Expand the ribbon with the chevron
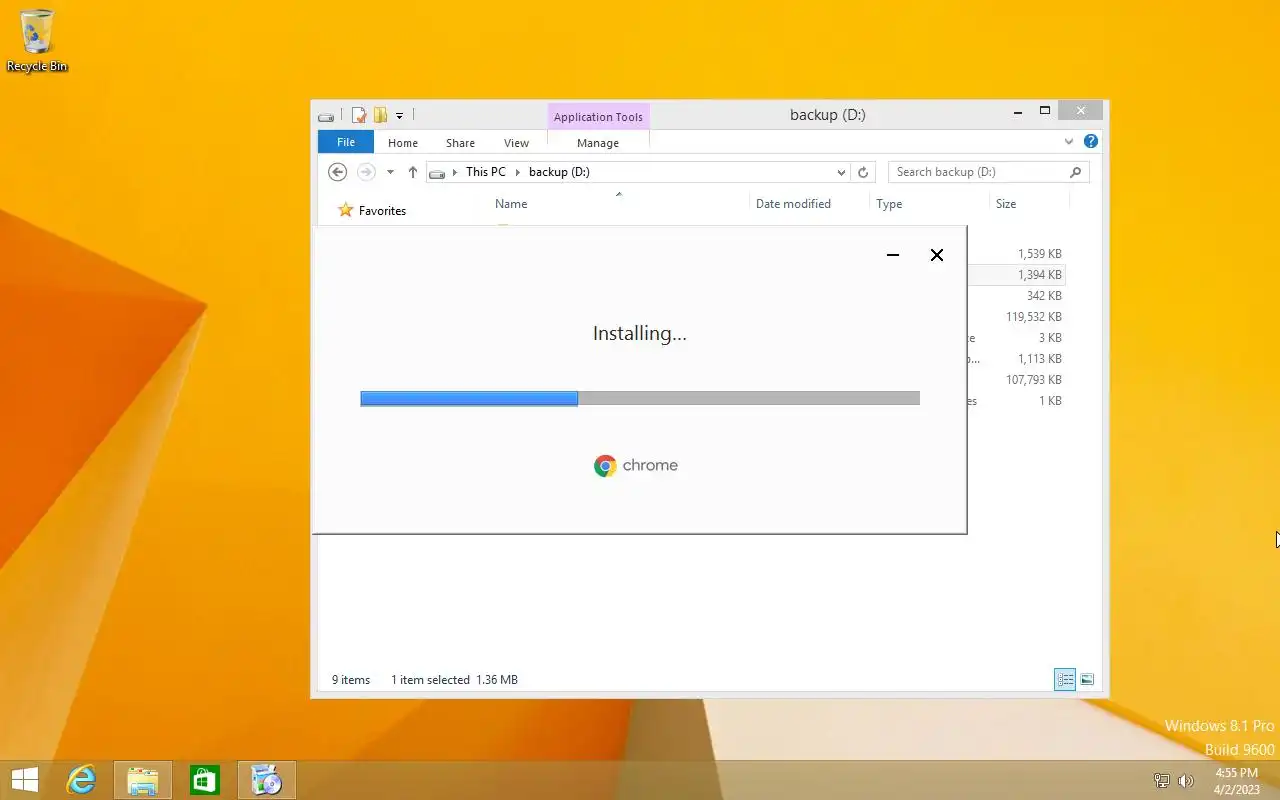Image resolution: width=1280 pixels, height=800 pixels. pos(1069,142)
